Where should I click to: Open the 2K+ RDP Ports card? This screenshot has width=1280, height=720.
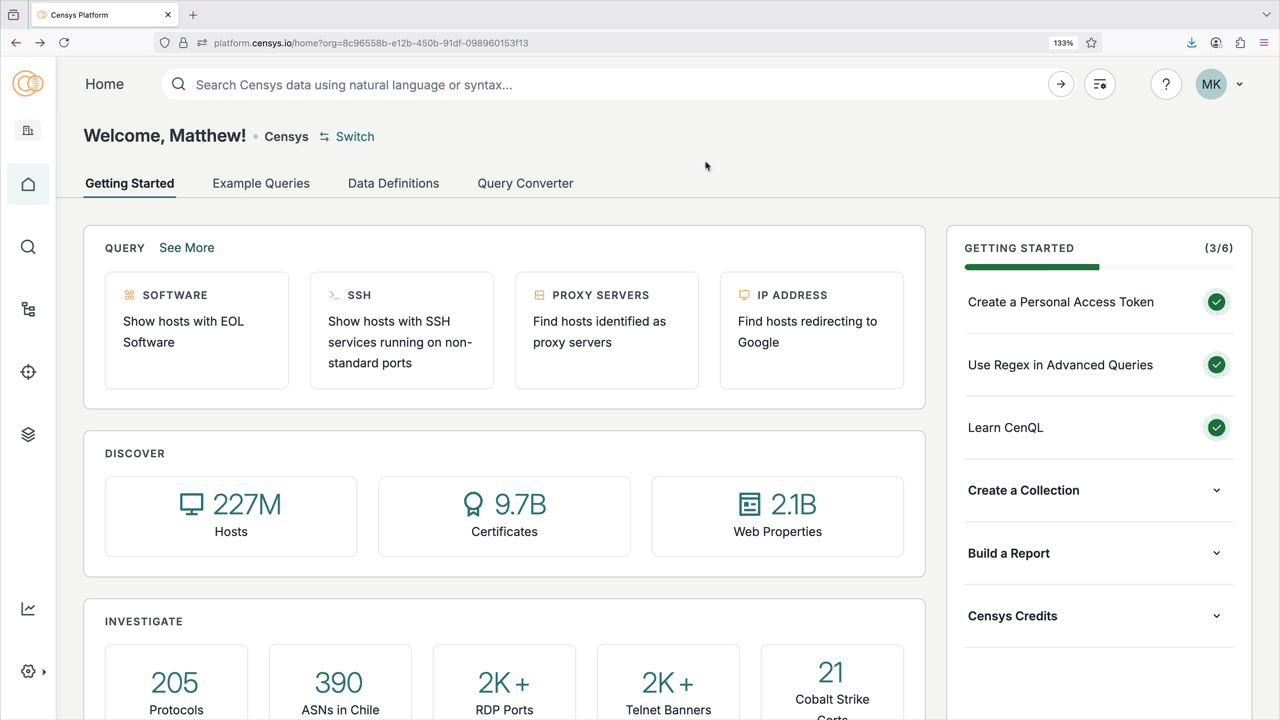504,682
